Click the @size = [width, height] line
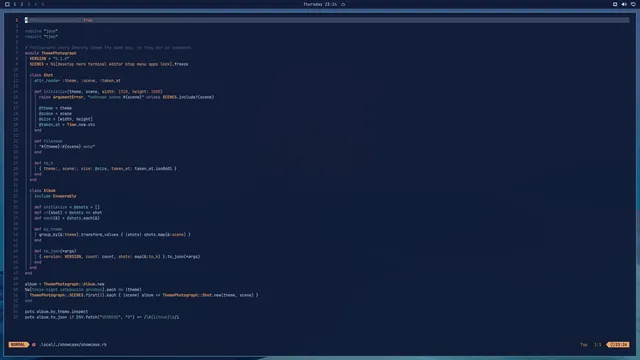This screenshot has height=360, width=640. [66, 119]
